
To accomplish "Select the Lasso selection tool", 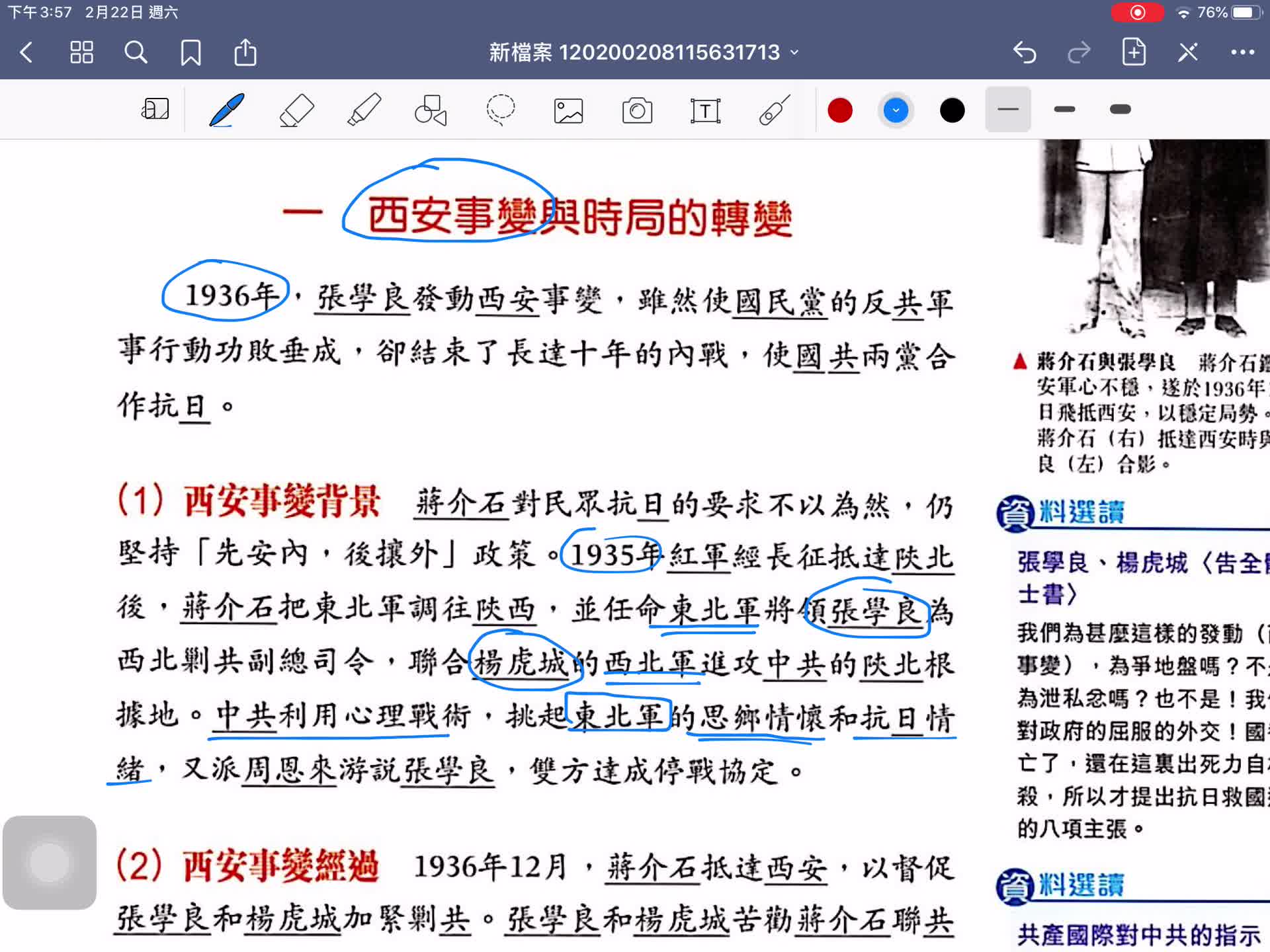I will pos(501,110).
